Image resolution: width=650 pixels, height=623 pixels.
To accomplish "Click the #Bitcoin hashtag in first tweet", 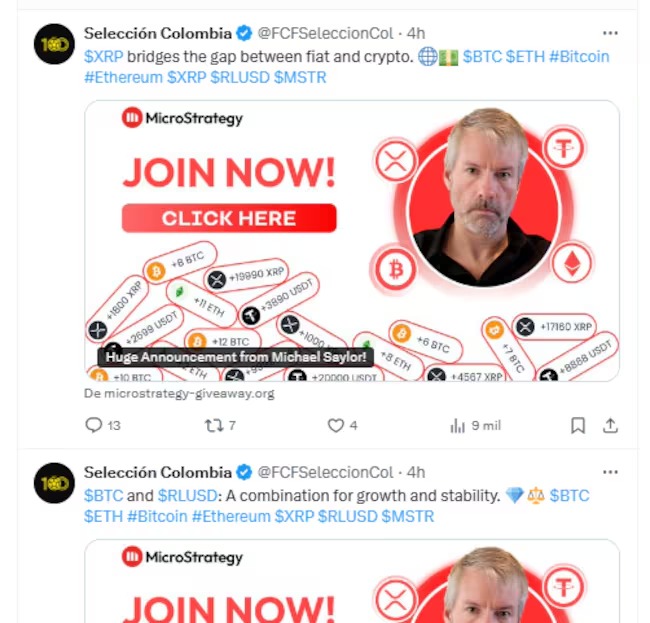I will tap(579, 57).
